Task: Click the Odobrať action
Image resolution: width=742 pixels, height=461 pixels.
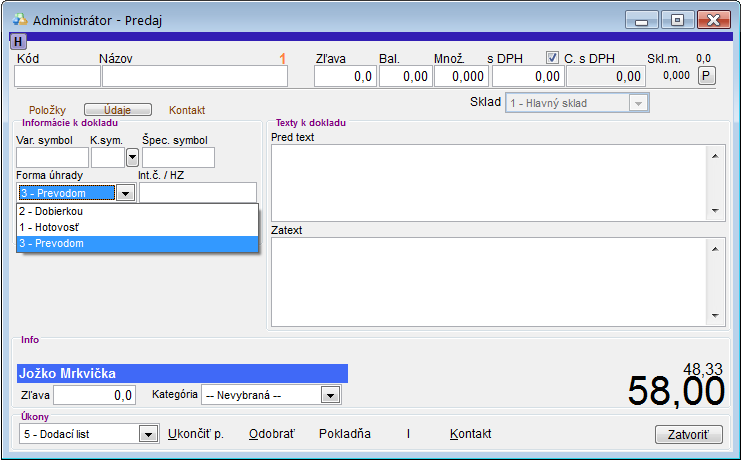Action: tap(272, 434)
